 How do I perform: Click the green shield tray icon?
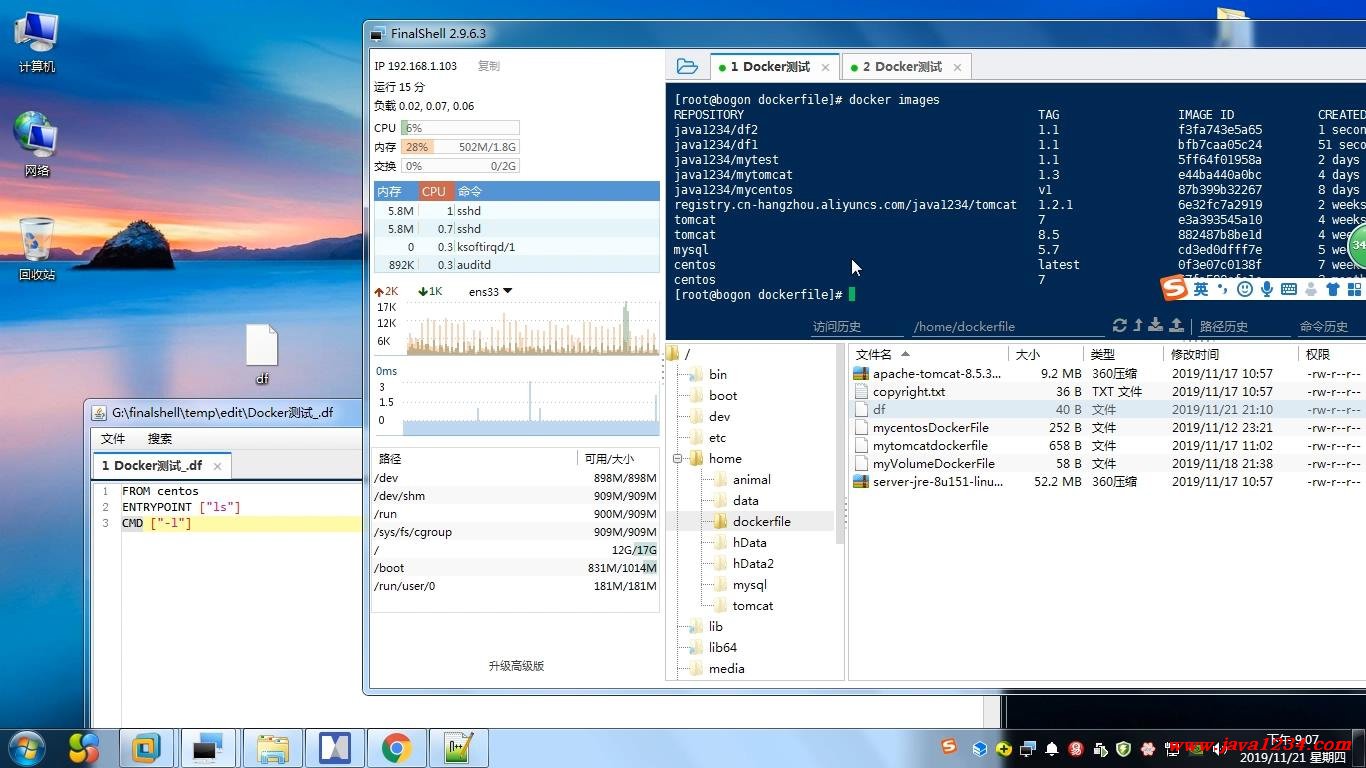pos(1124,748)
